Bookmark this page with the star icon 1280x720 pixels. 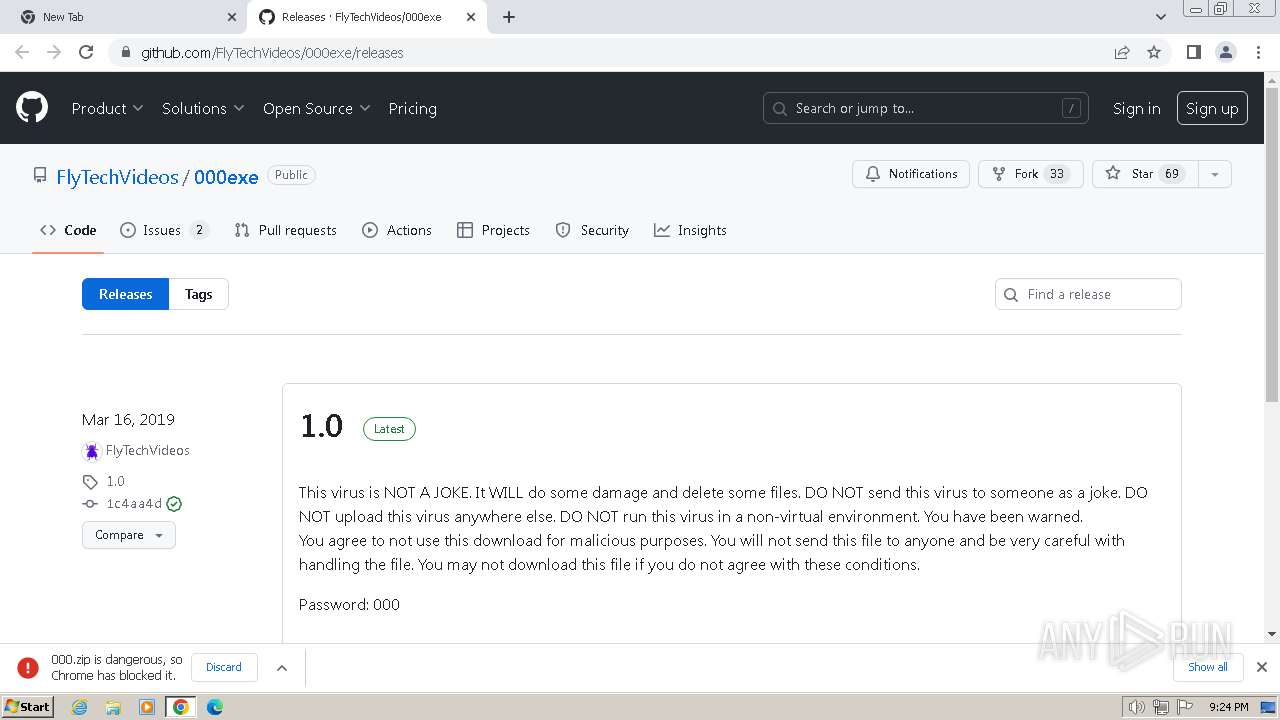[x=1154, y=52]
